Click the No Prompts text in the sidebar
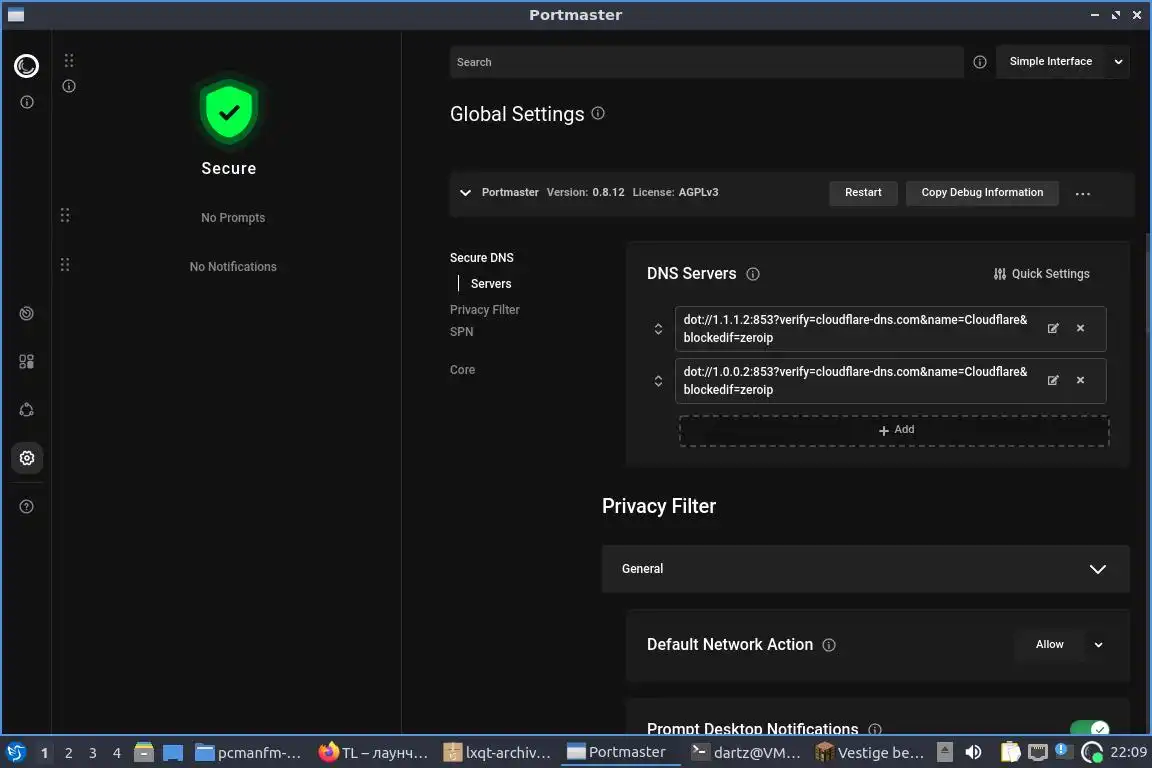Image resolution: width=1152 pixels, height=768 pixels. tap(233, 218)
